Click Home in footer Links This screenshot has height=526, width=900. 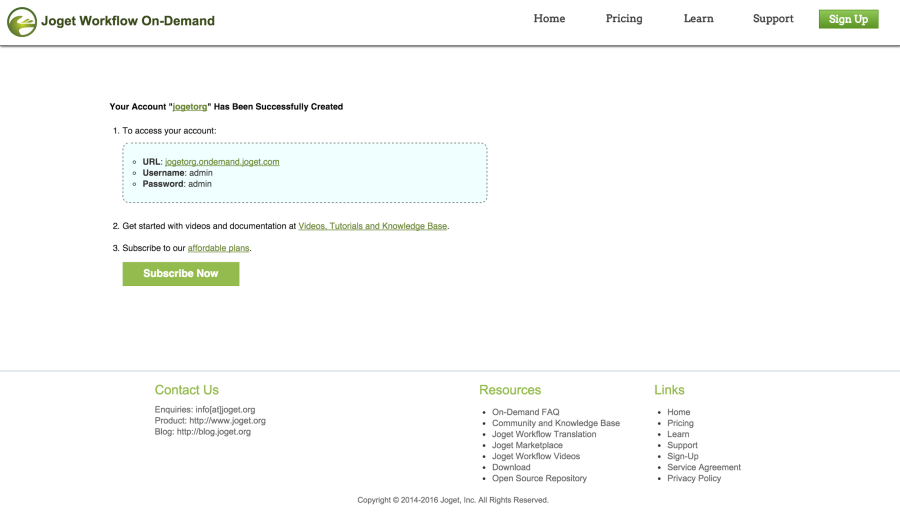coord(678,412)
